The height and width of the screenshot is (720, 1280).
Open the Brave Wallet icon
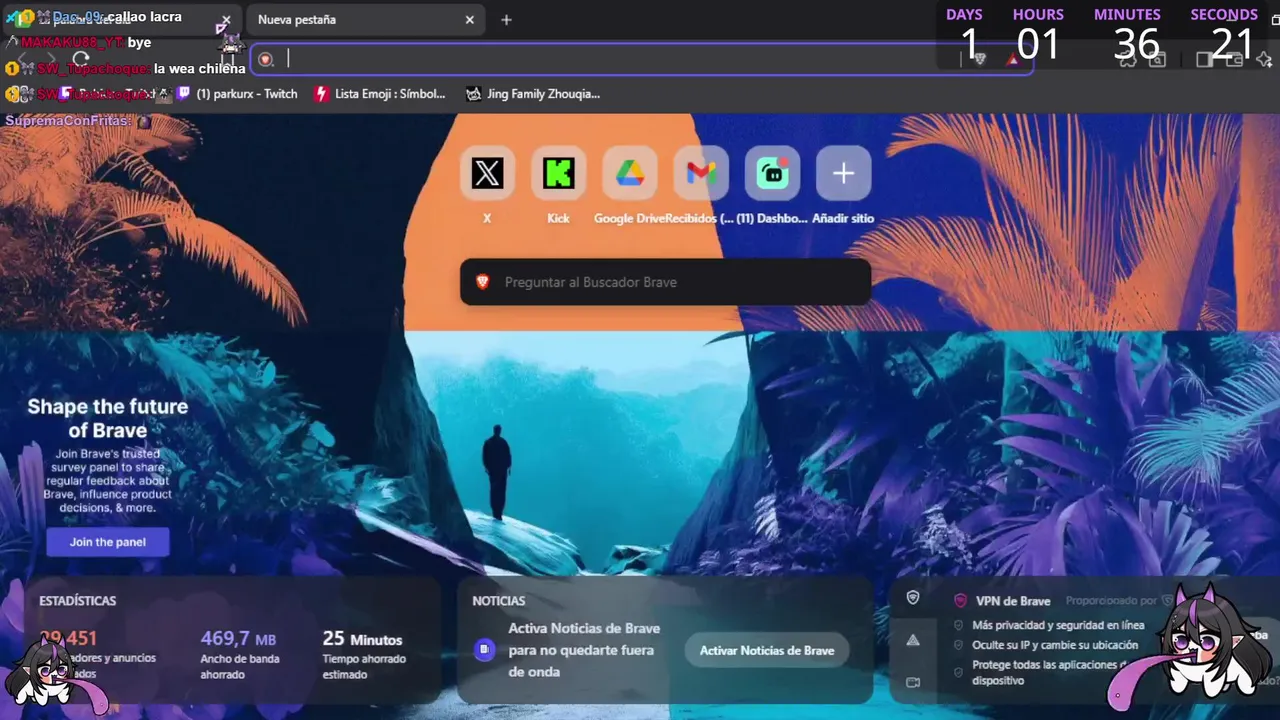(1235, 59)
